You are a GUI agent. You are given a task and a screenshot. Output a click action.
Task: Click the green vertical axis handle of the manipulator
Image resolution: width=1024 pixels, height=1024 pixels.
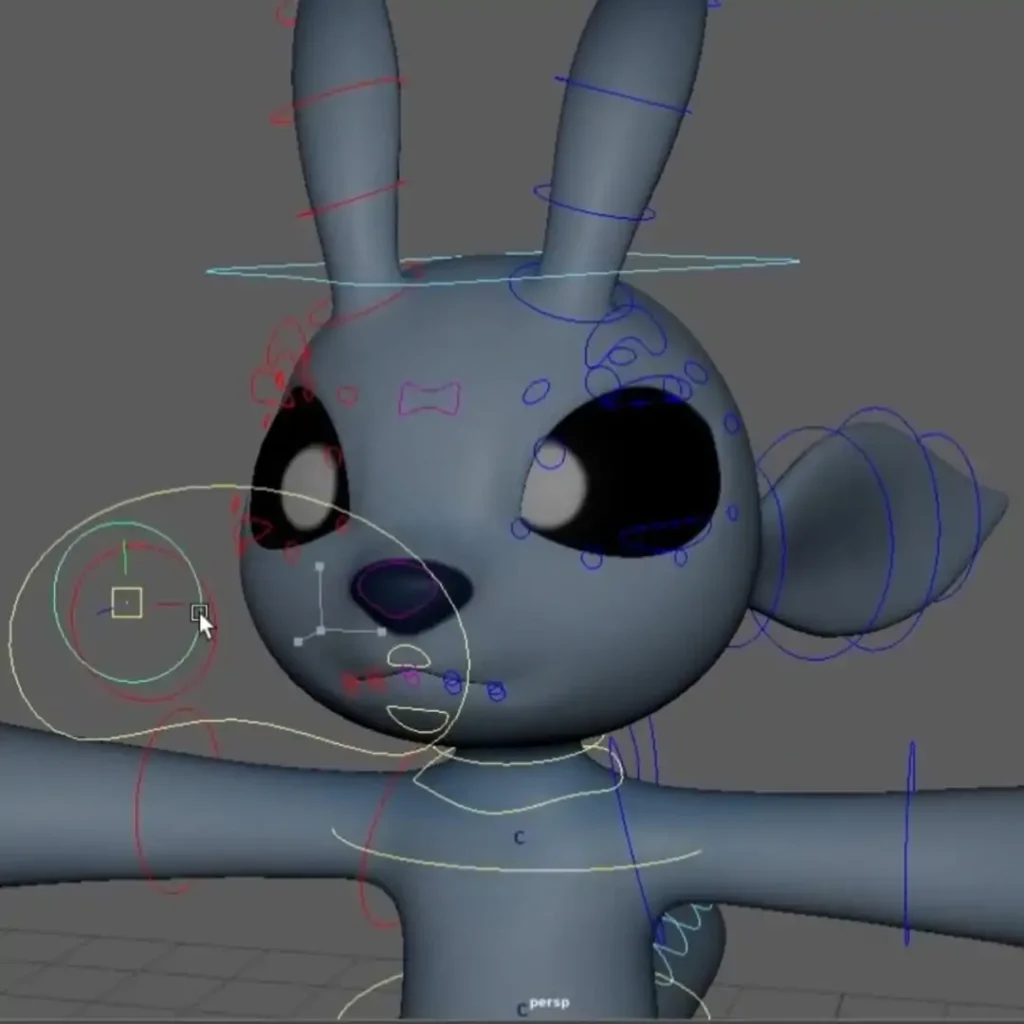pos(125,557)
